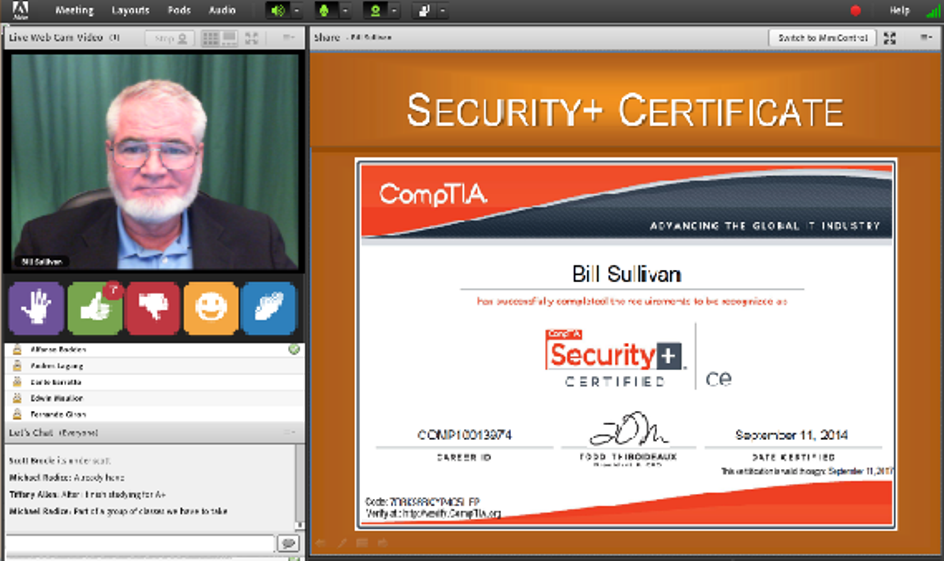Screen dimensions: 944x561
Task: Click the chat scrollbar down arrow
Action: click(299, 527)
